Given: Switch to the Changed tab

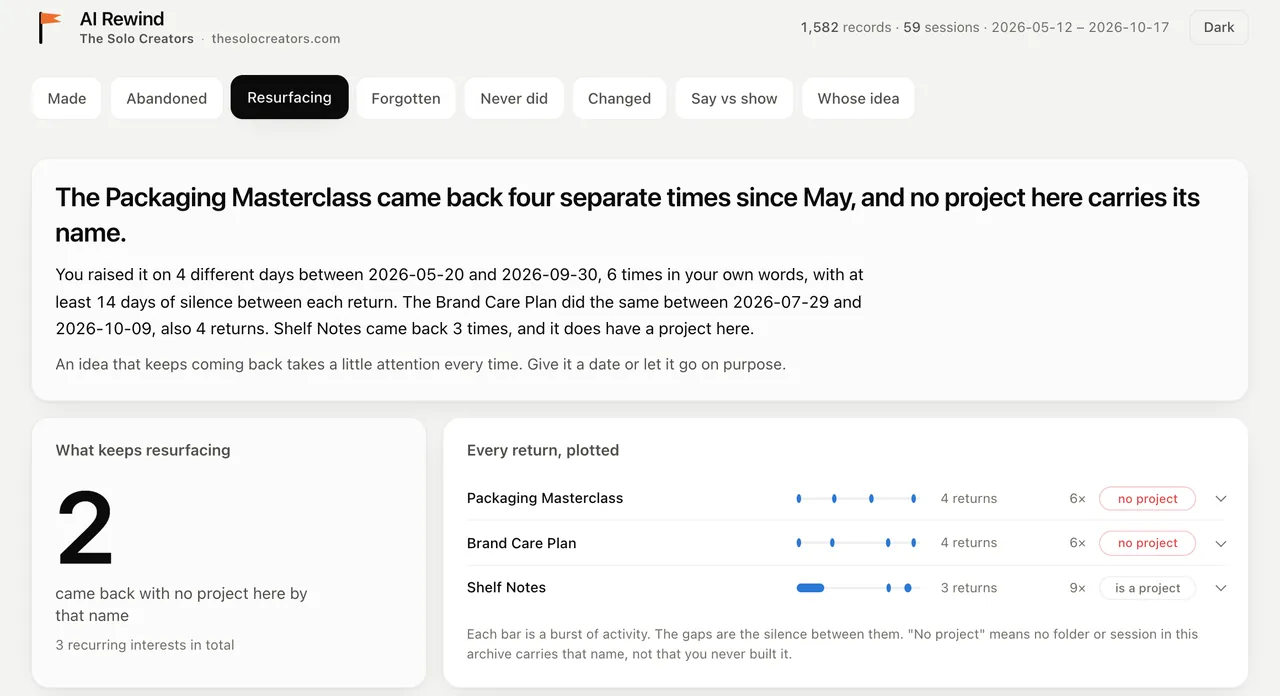Looking at the screenshot, I should [619, 98].
